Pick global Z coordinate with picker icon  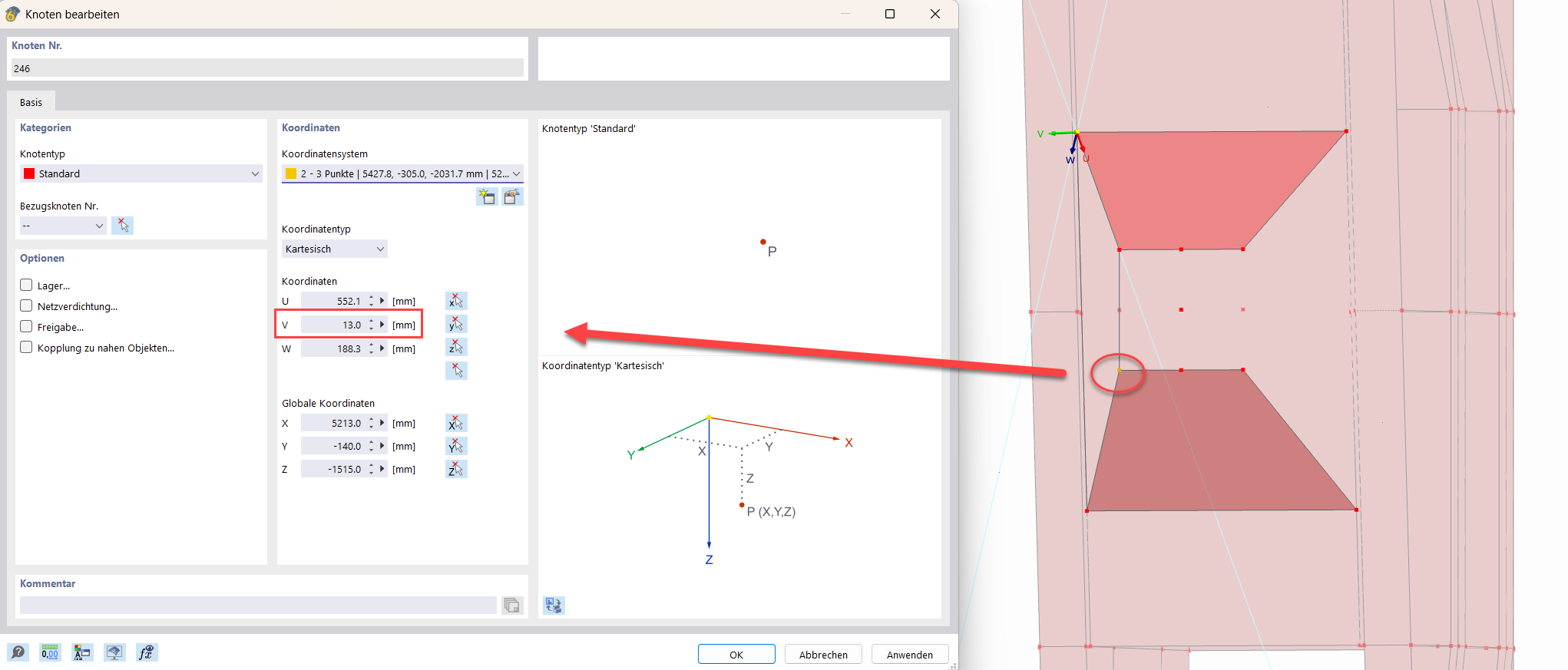click(x=456, y=469)
